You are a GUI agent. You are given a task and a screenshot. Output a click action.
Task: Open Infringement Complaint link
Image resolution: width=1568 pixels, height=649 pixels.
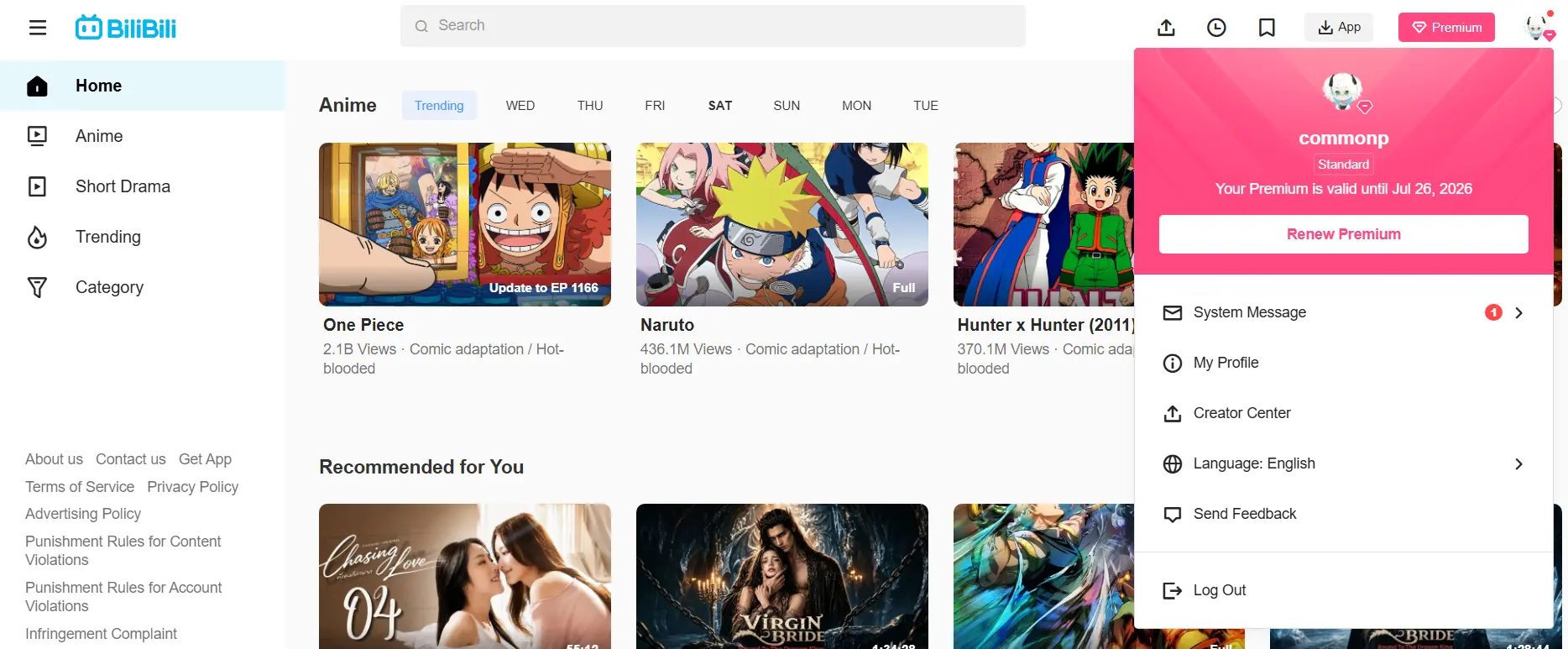[101, 634]
